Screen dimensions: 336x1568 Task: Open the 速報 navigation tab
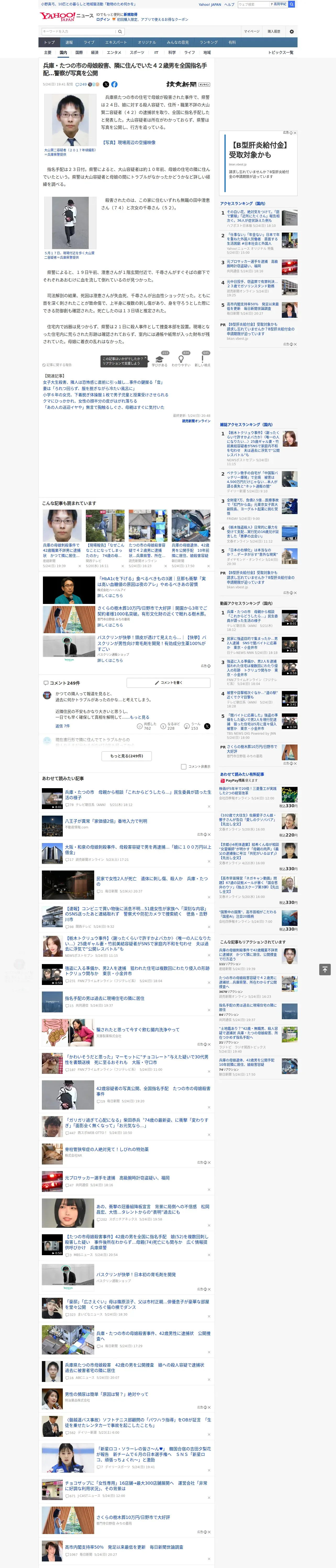(x=69, y=43)
